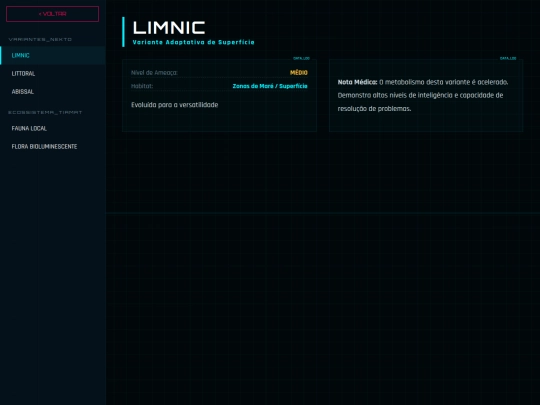Open the Littoral variant entry

point(53,74)
